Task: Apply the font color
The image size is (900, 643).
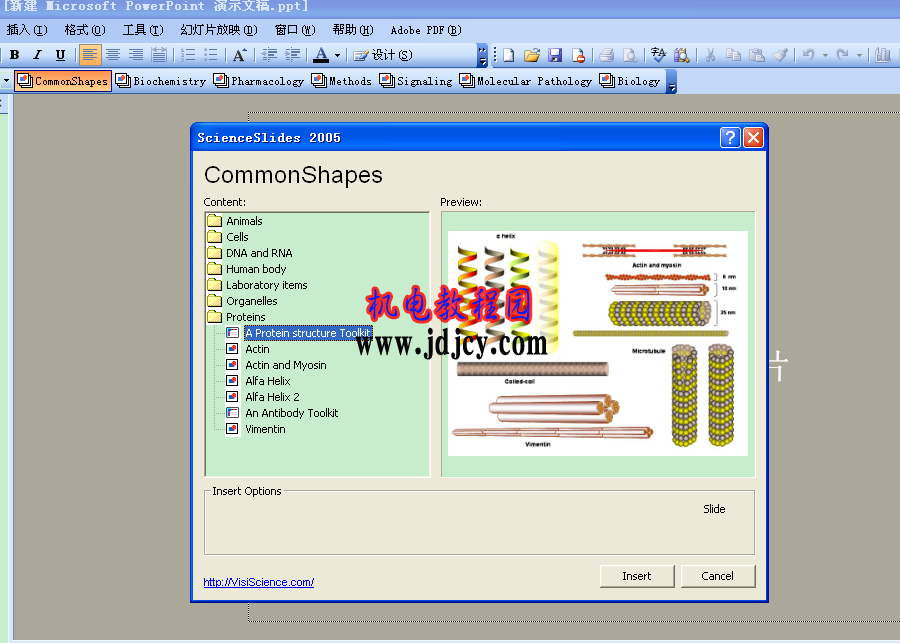Action: click(321, 55)
